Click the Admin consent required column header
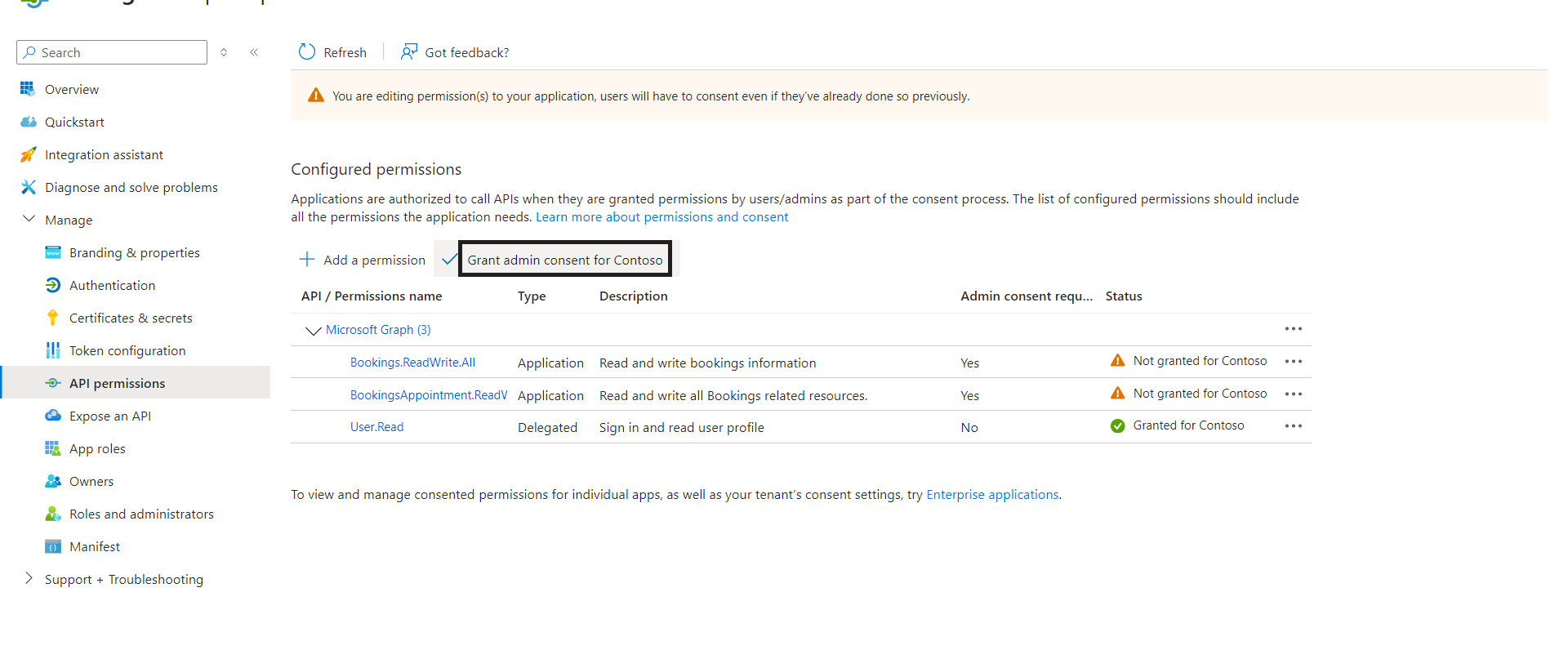This screenshot has width=1568, height=650. pos(1027,296)
